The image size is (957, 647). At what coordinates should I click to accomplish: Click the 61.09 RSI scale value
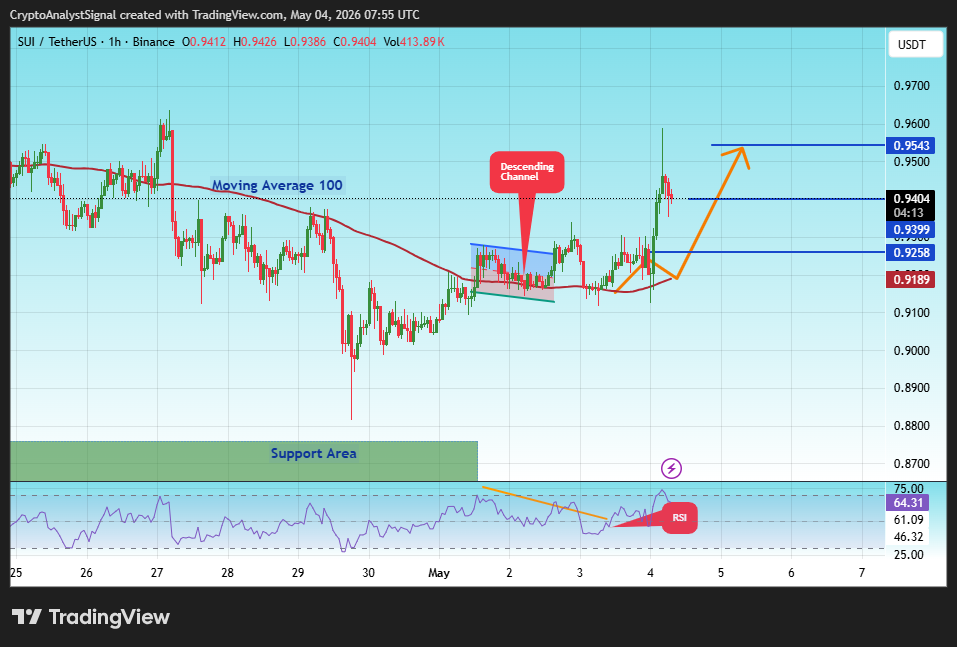[x=908, y=520]
